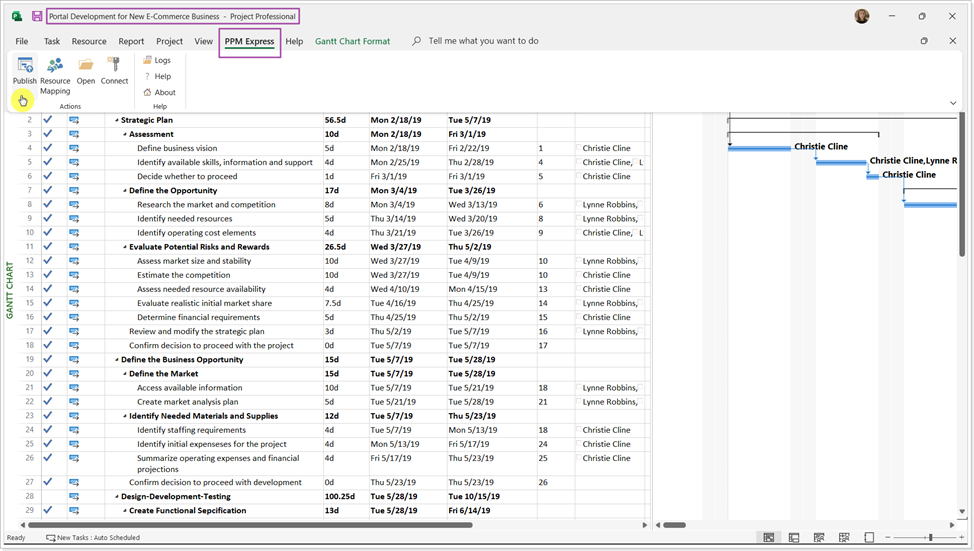Click New Tasks: Auto Scheduled in status bar

tap(93, 538)
